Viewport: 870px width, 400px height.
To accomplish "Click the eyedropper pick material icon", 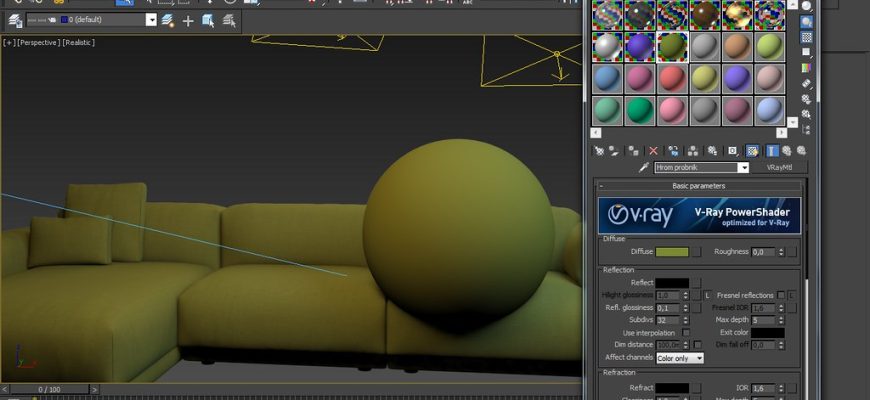I will point(643,168).
